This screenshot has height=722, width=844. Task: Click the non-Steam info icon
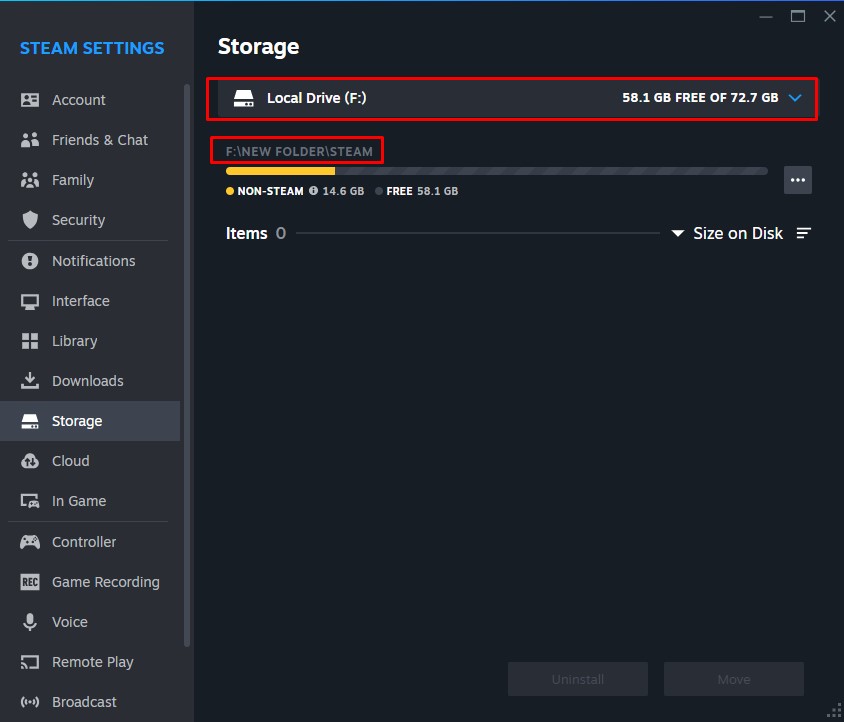point(313,191)
